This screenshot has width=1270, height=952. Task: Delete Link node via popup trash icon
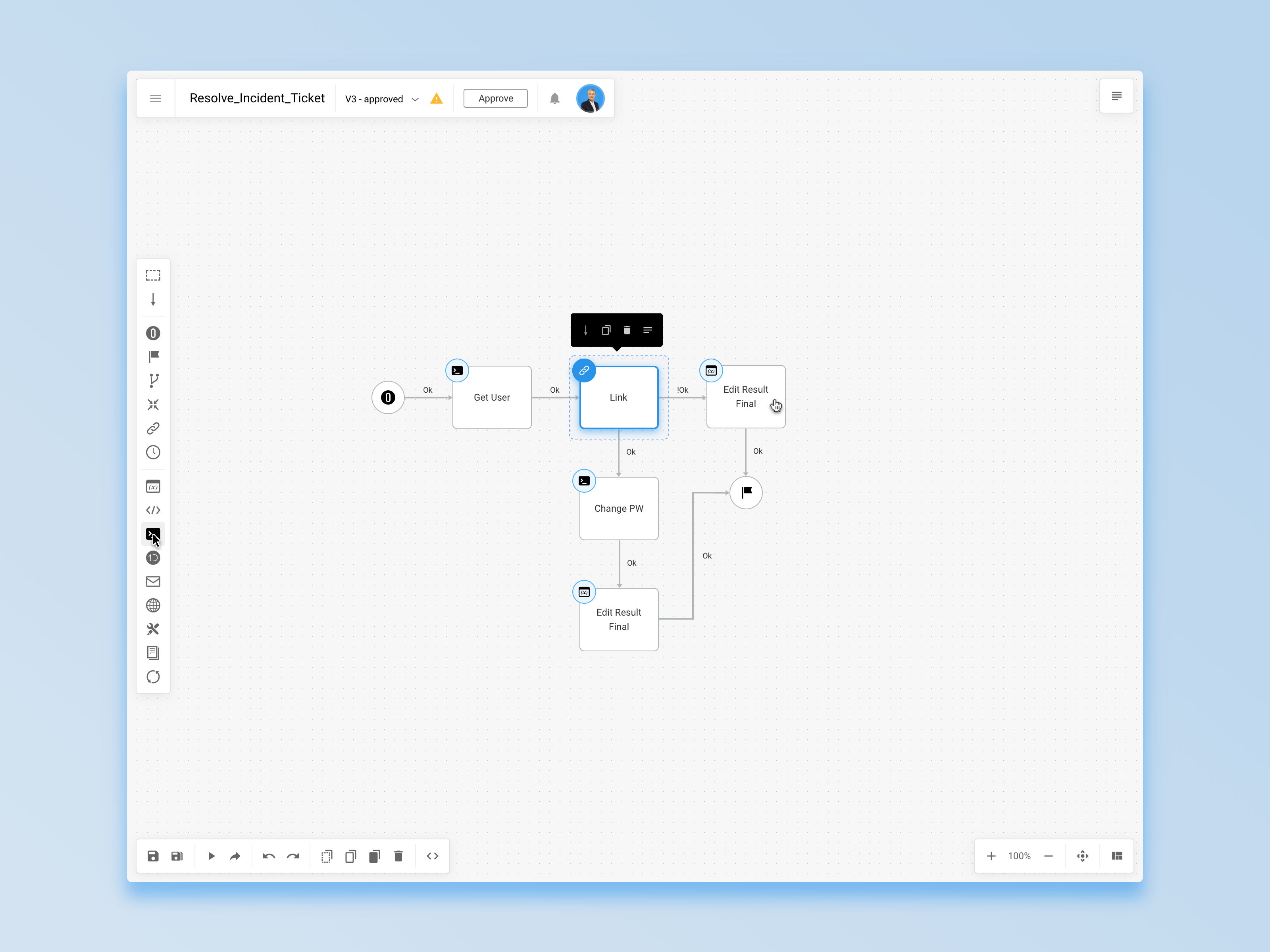[x=627, y=330]
